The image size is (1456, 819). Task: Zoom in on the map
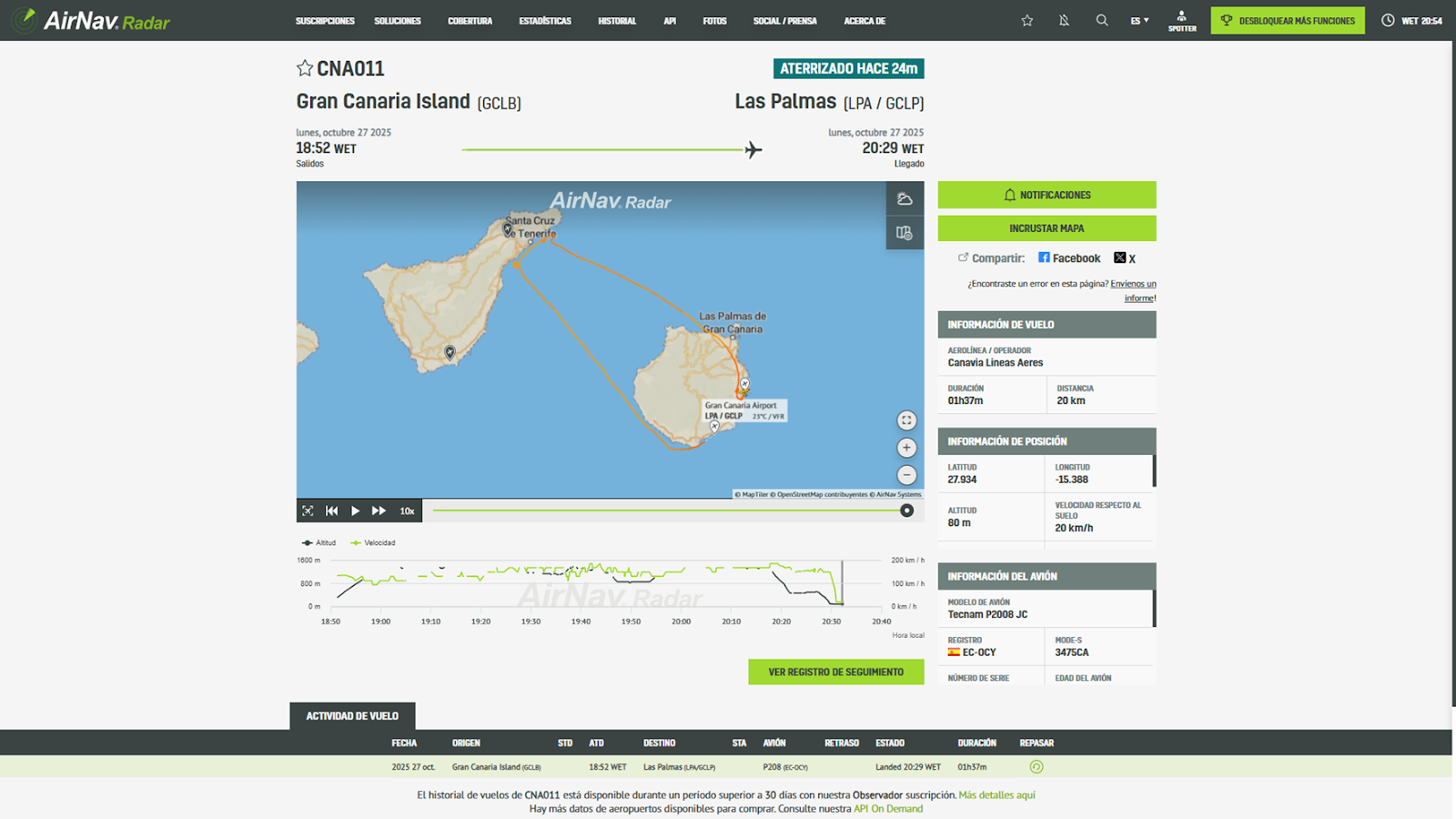pyautogui.click(x=906, y=448)
